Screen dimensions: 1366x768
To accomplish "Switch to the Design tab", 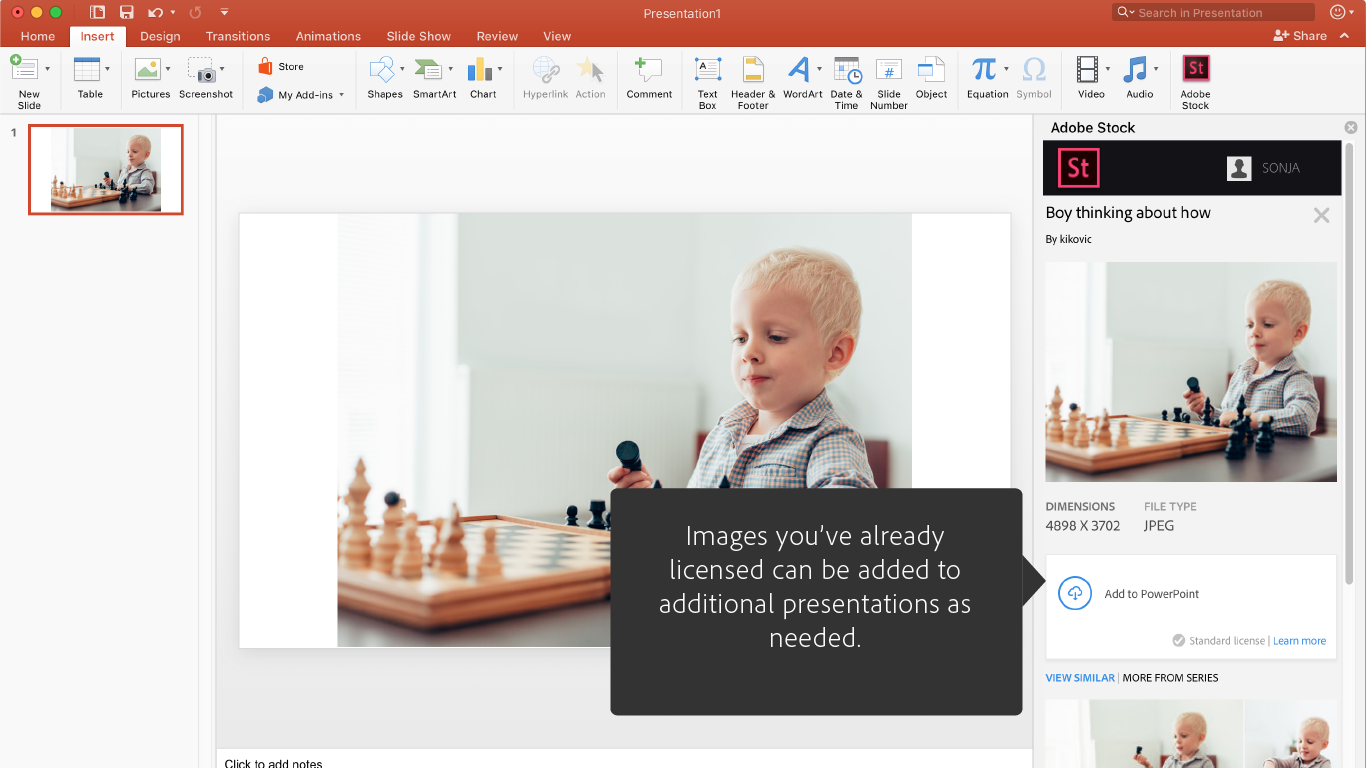I will point(160,36).
